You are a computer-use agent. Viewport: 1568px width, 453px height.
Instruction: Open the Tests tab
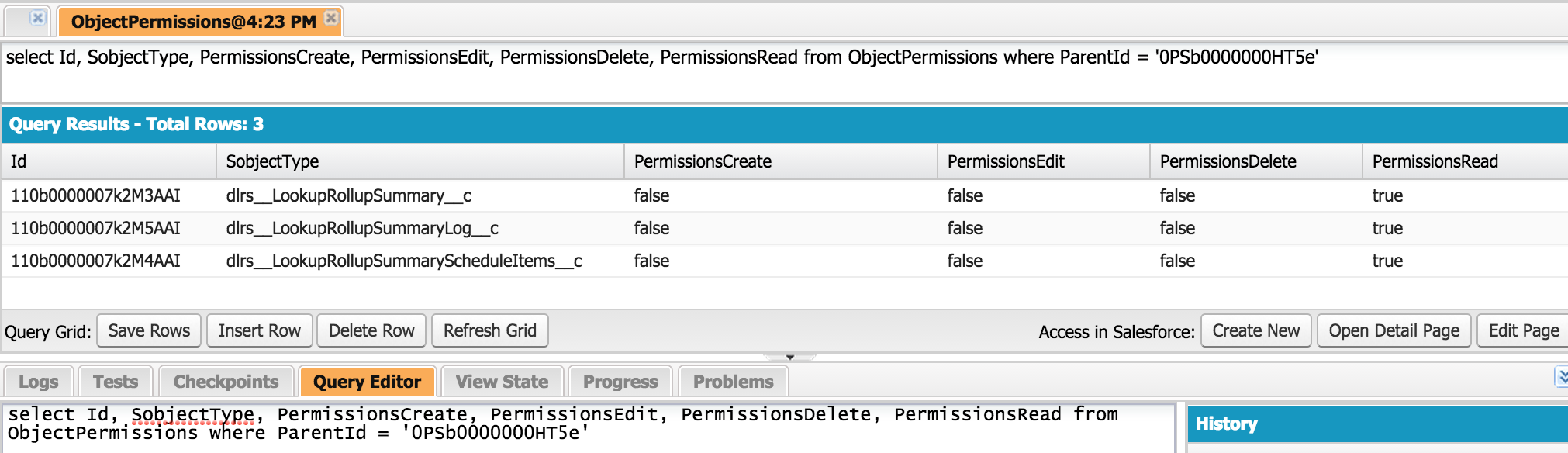point(116,382)
